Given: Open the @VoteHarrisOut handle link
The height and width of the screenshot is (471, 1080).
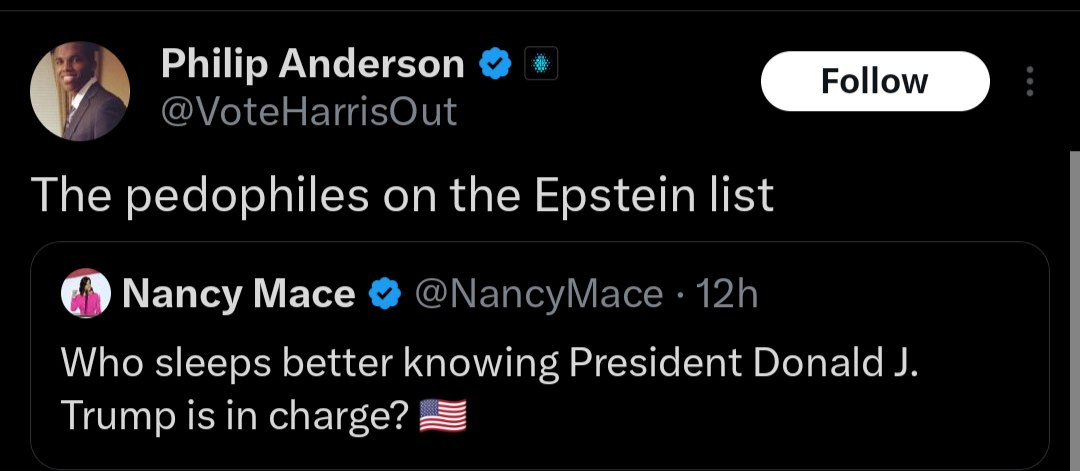Looking at the screenshot, I should click(309, 110).
